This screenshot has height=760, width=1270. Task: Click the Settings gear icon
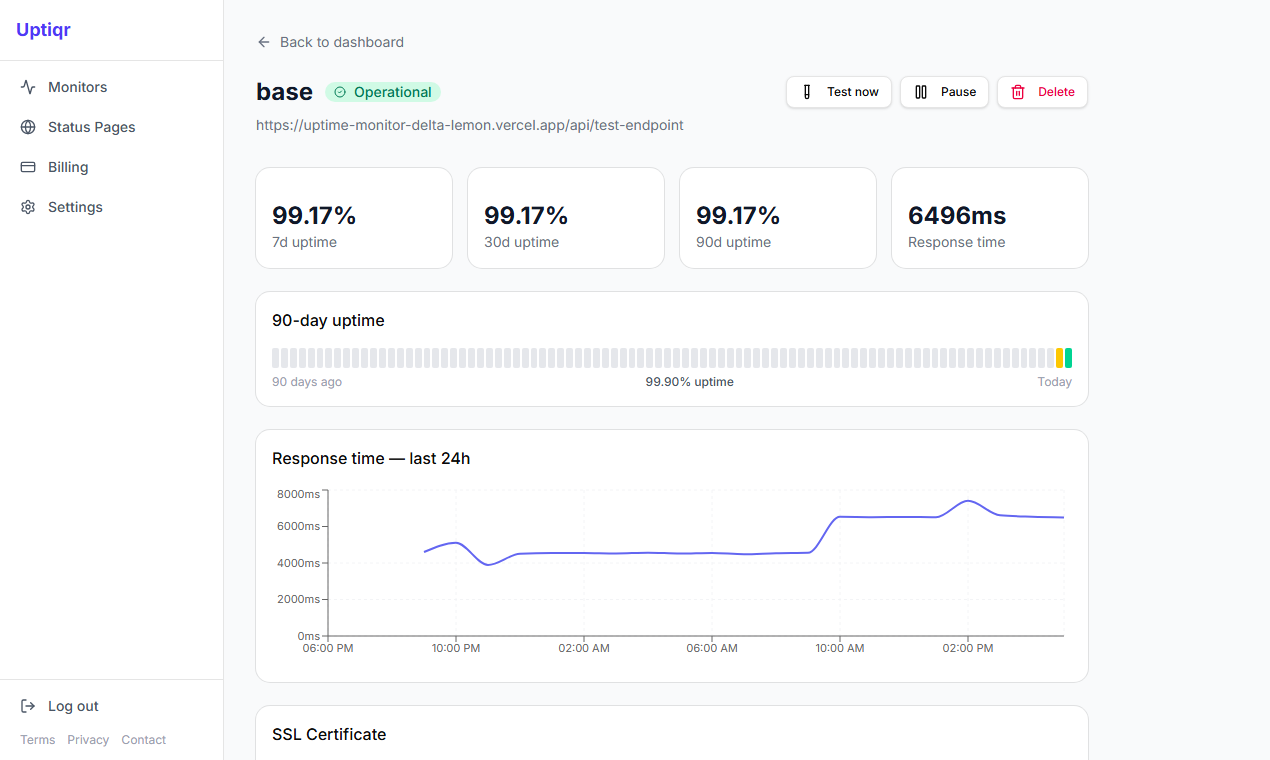pyautogui.click(x=28, y=207)
